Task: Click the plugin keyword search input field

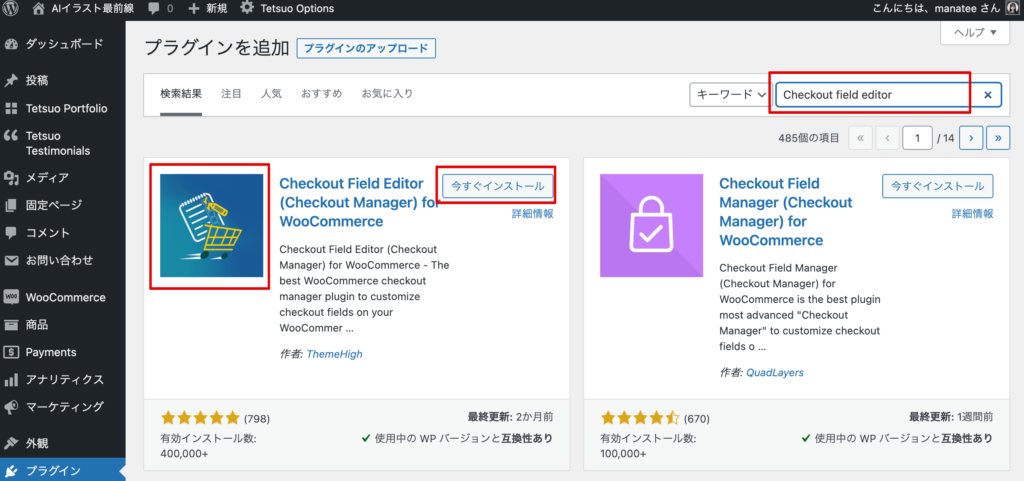Action: tap(871, 95)
